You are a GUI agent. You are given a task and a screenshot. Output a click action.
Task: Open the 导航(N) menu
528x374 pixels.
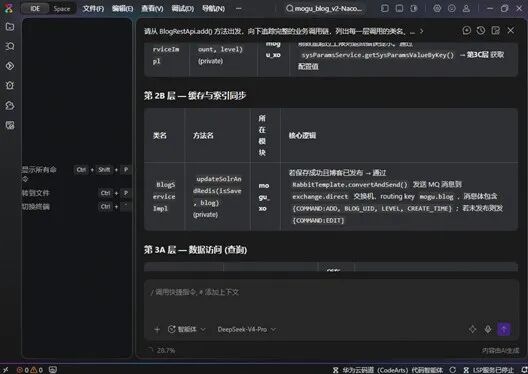coord(213,8)
